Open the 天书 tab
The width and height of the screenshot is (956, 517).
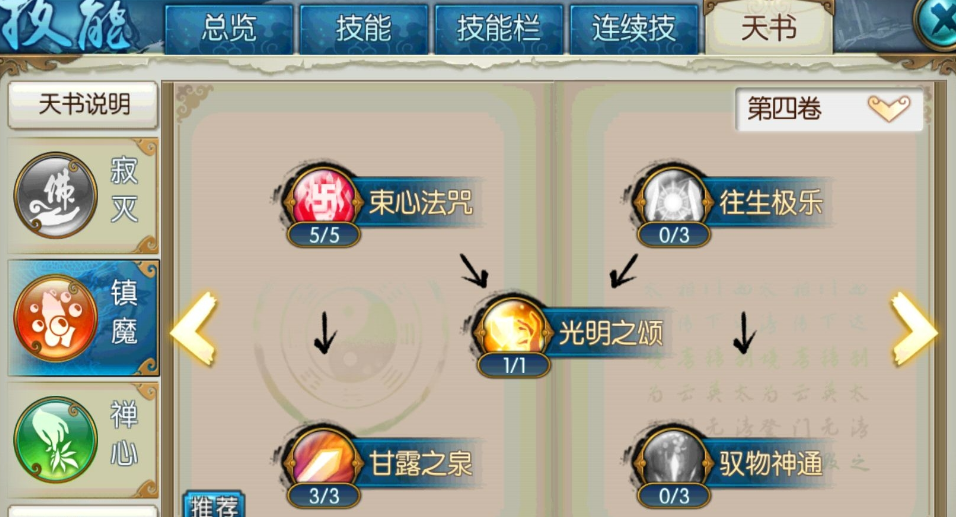tap(769, 28)
